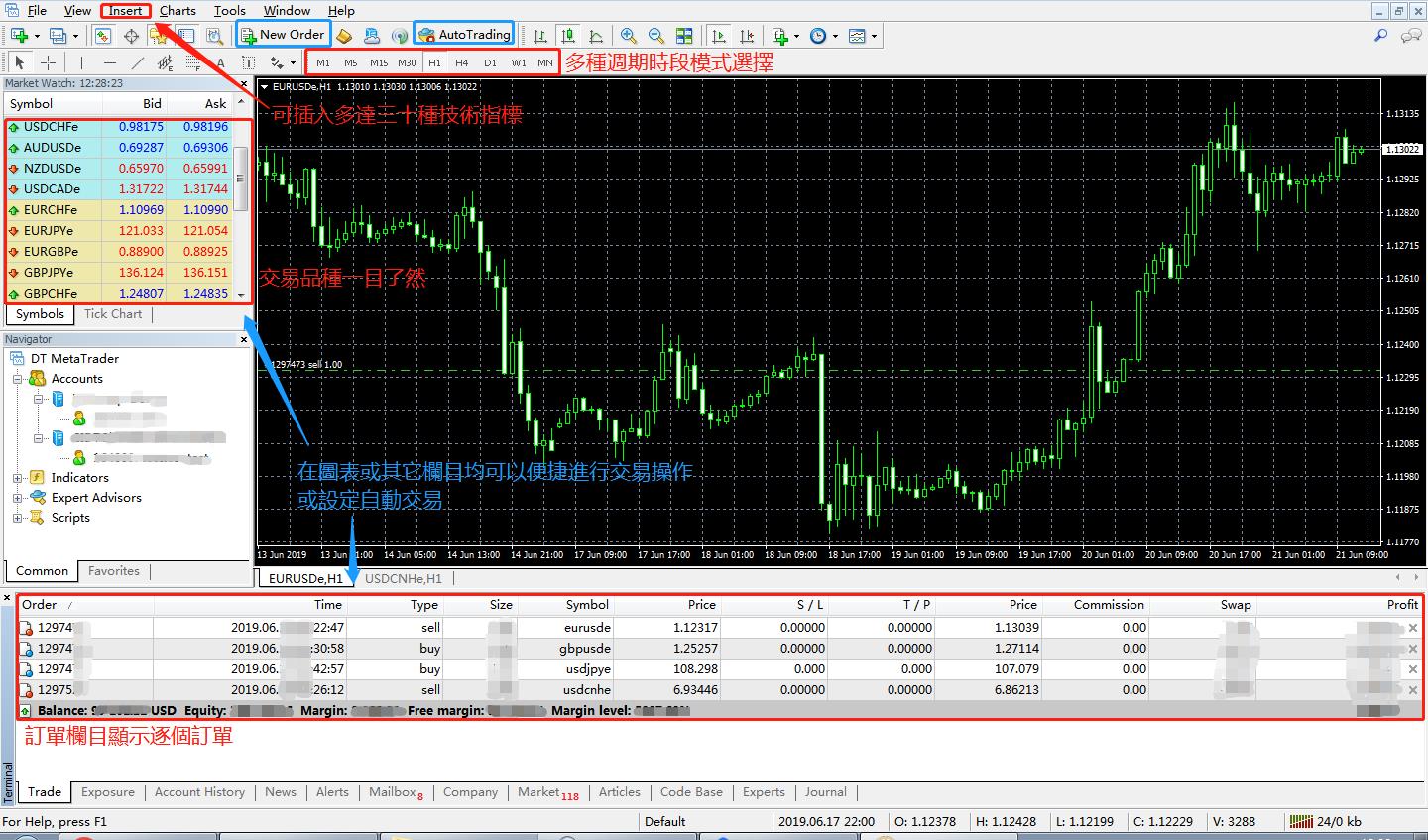Switch chart to bar chart view
Screen dimensions: 1428x840
(x=540, y=36)
